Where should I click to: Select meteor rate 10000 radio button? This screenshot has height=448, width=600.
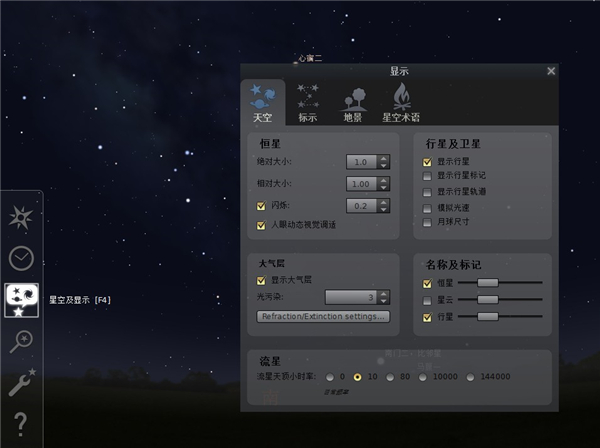(422, 377)
